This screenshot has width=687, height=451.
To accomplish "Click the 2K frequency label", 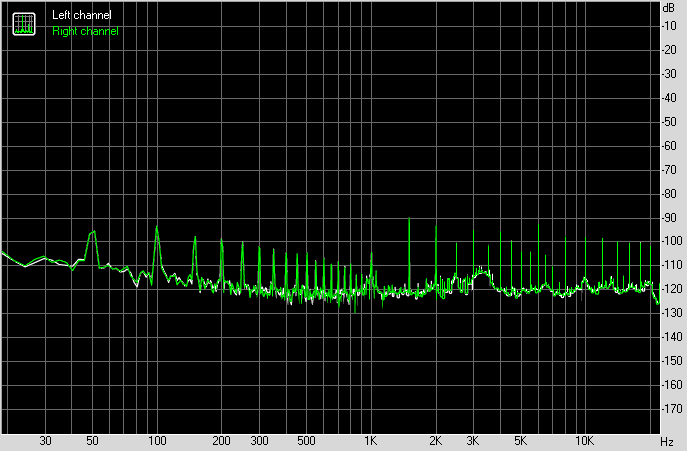I will (435, 441).
